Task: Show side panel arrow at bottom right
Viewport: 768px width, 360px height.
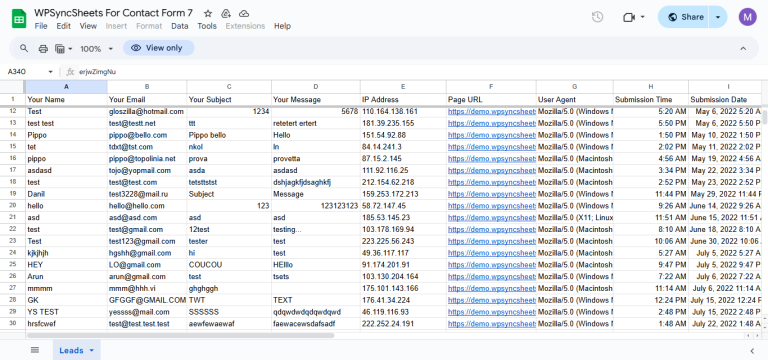Action: click(x=752, y=350)
